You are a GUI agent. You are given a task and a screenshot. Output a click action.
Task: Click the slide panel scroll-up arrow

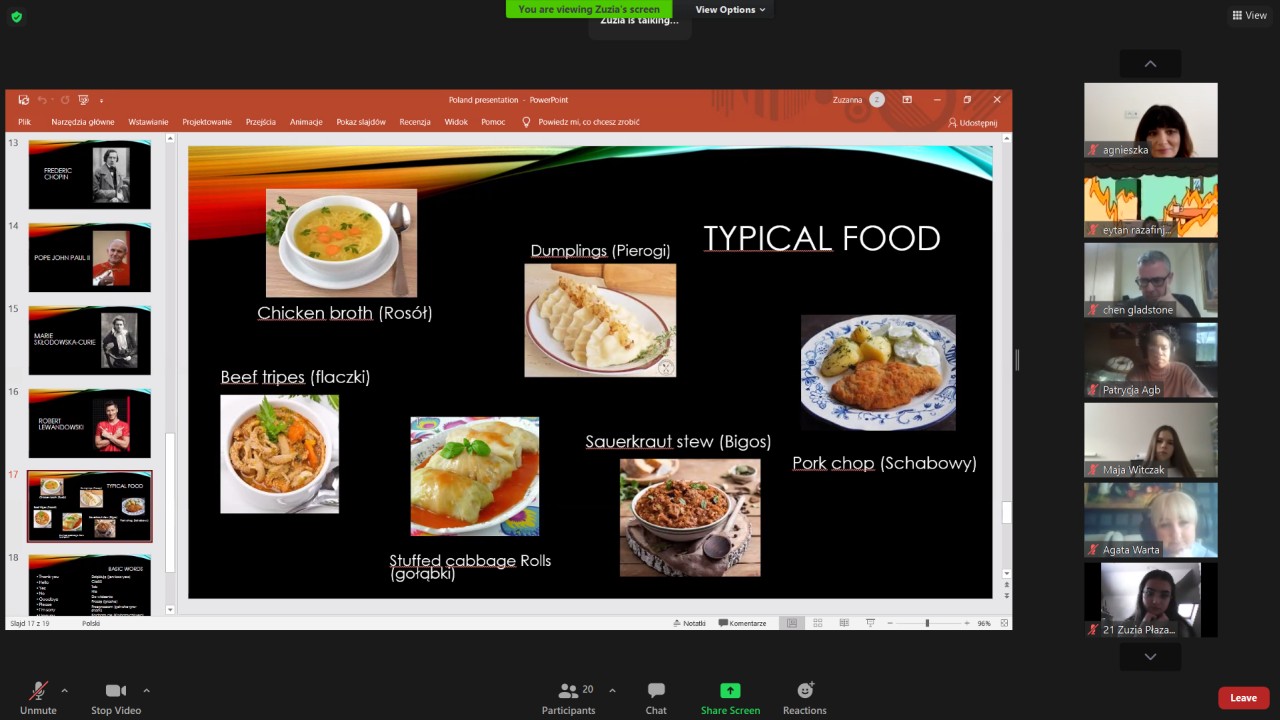coord(170,139)
